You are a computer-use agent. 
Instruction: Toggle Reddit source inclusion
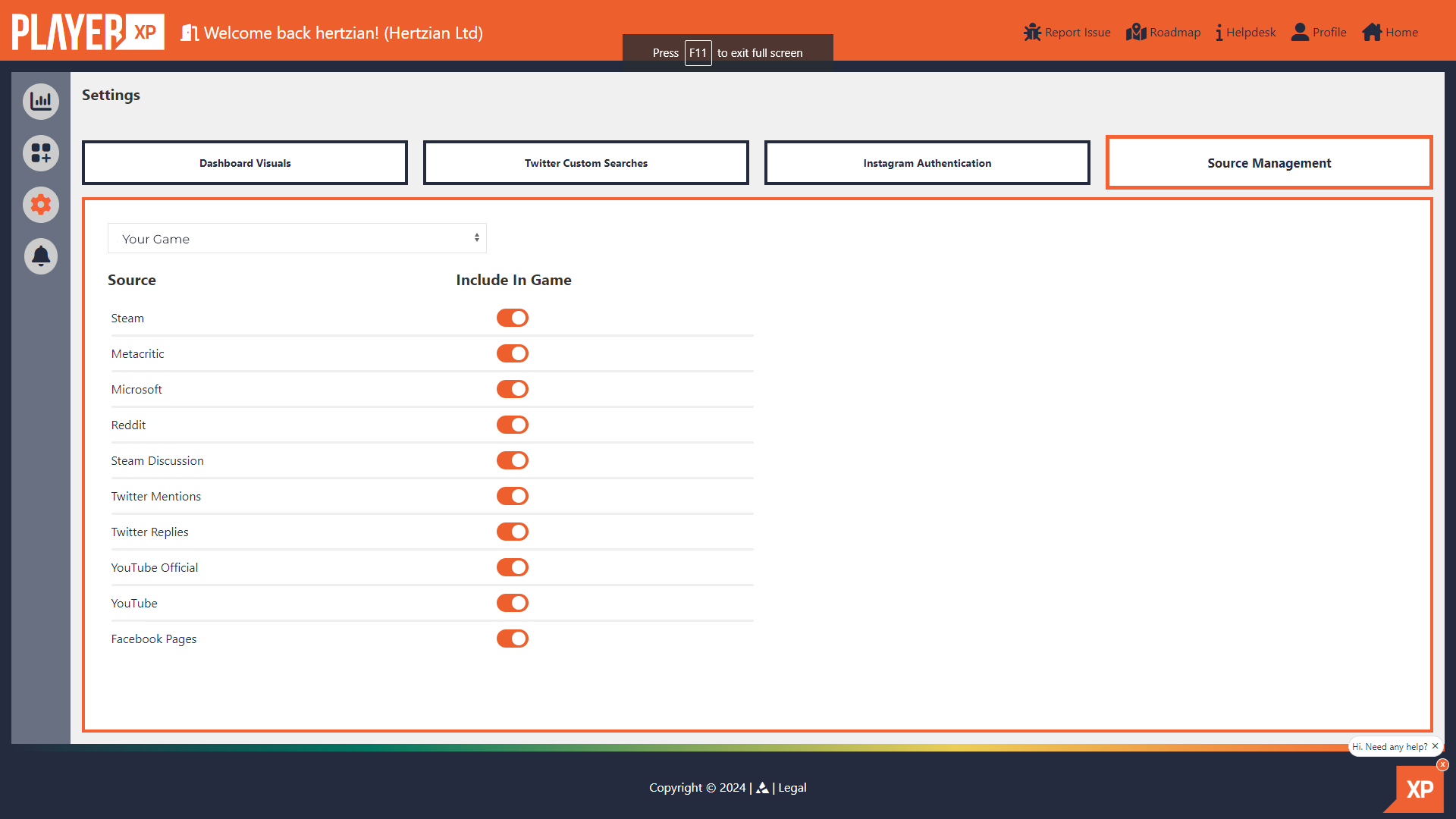point(513,425)
